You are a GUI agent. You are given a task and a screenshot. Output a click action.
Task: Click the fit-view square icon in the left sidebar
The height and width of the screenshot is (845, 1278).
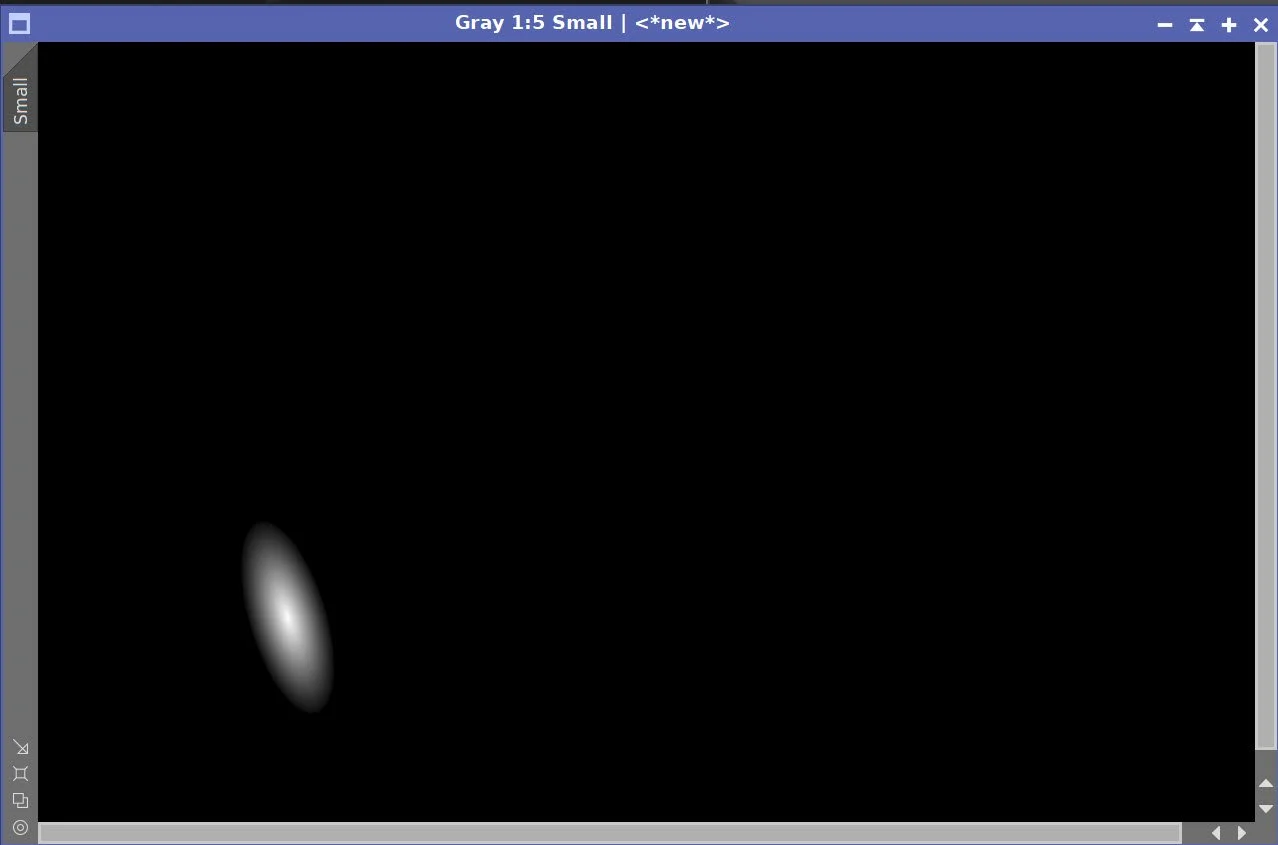tap(20, 773)
